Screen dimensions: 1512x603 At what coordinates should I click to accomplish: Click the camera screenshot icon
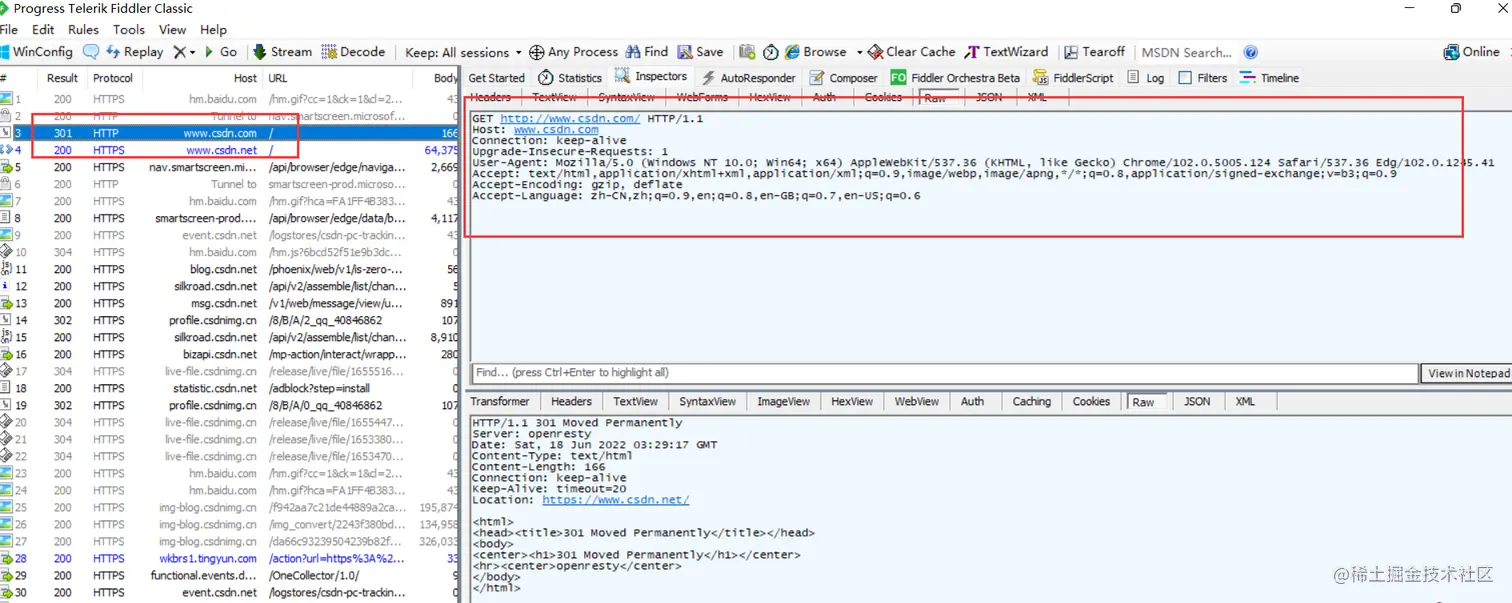click(x=747, y=52)
